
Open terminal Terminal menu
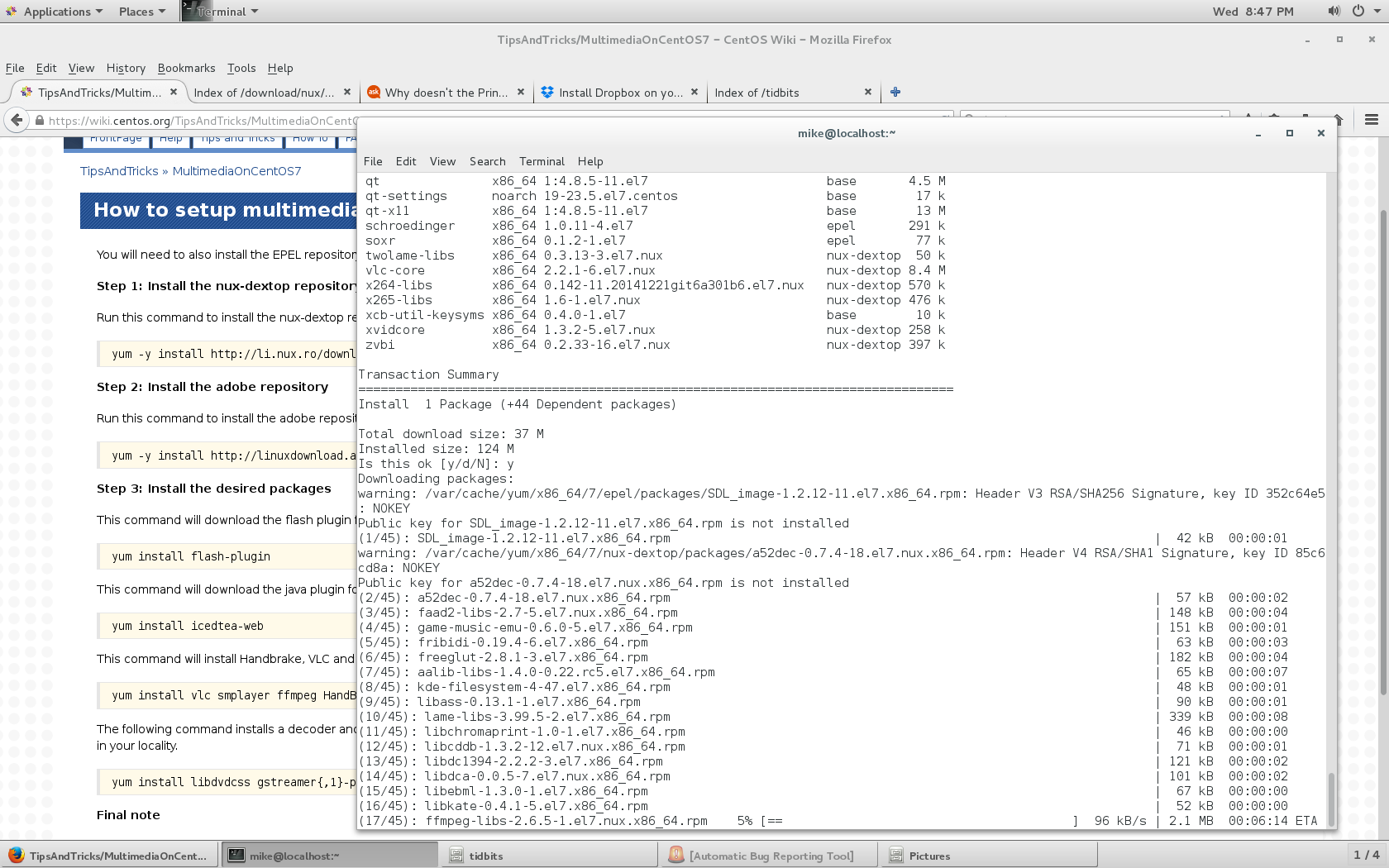point(542,161)
